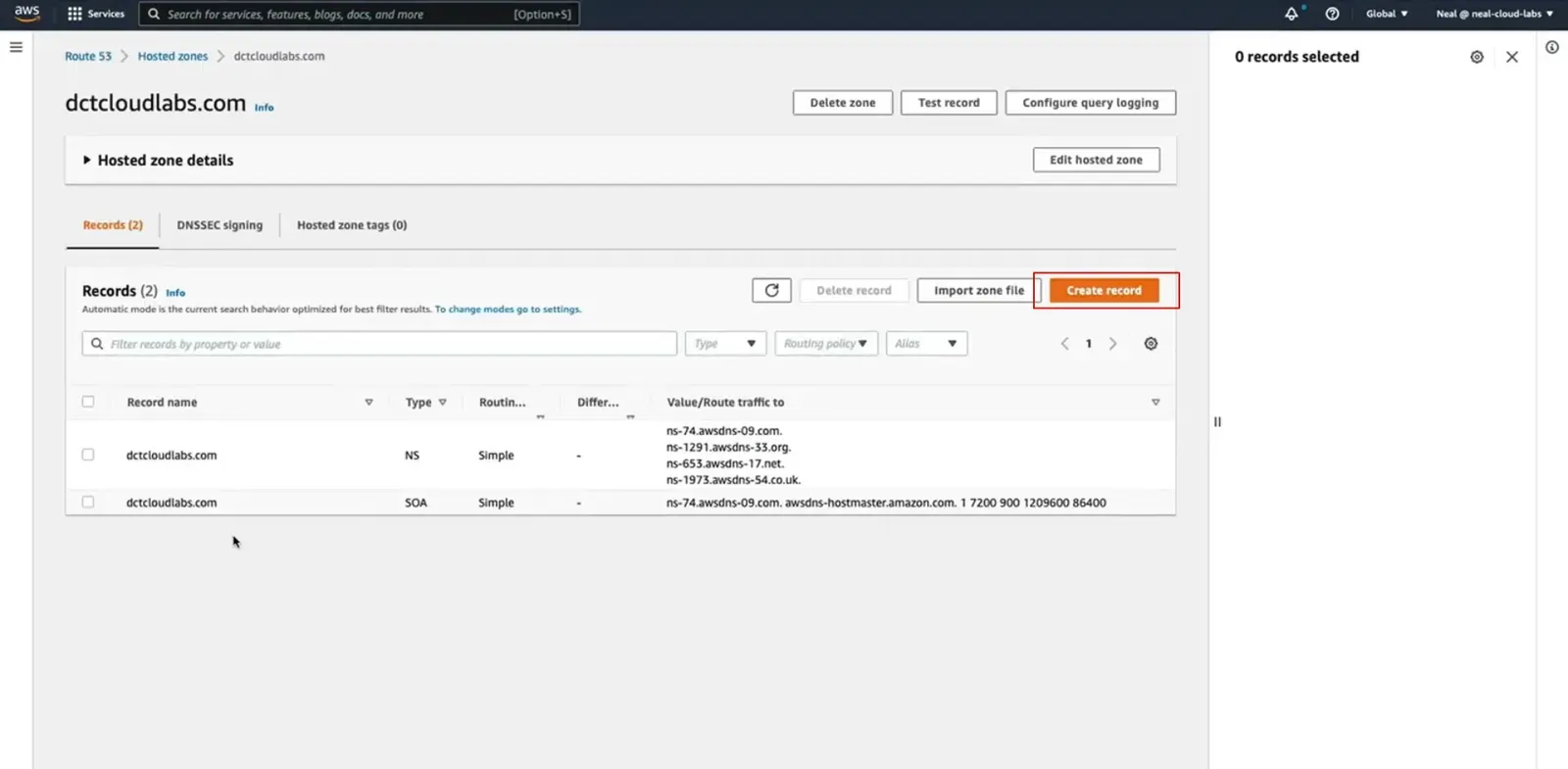Refresh the records list
The image size is (1568, 769).
pyautogui.click(x=771, y=290)
